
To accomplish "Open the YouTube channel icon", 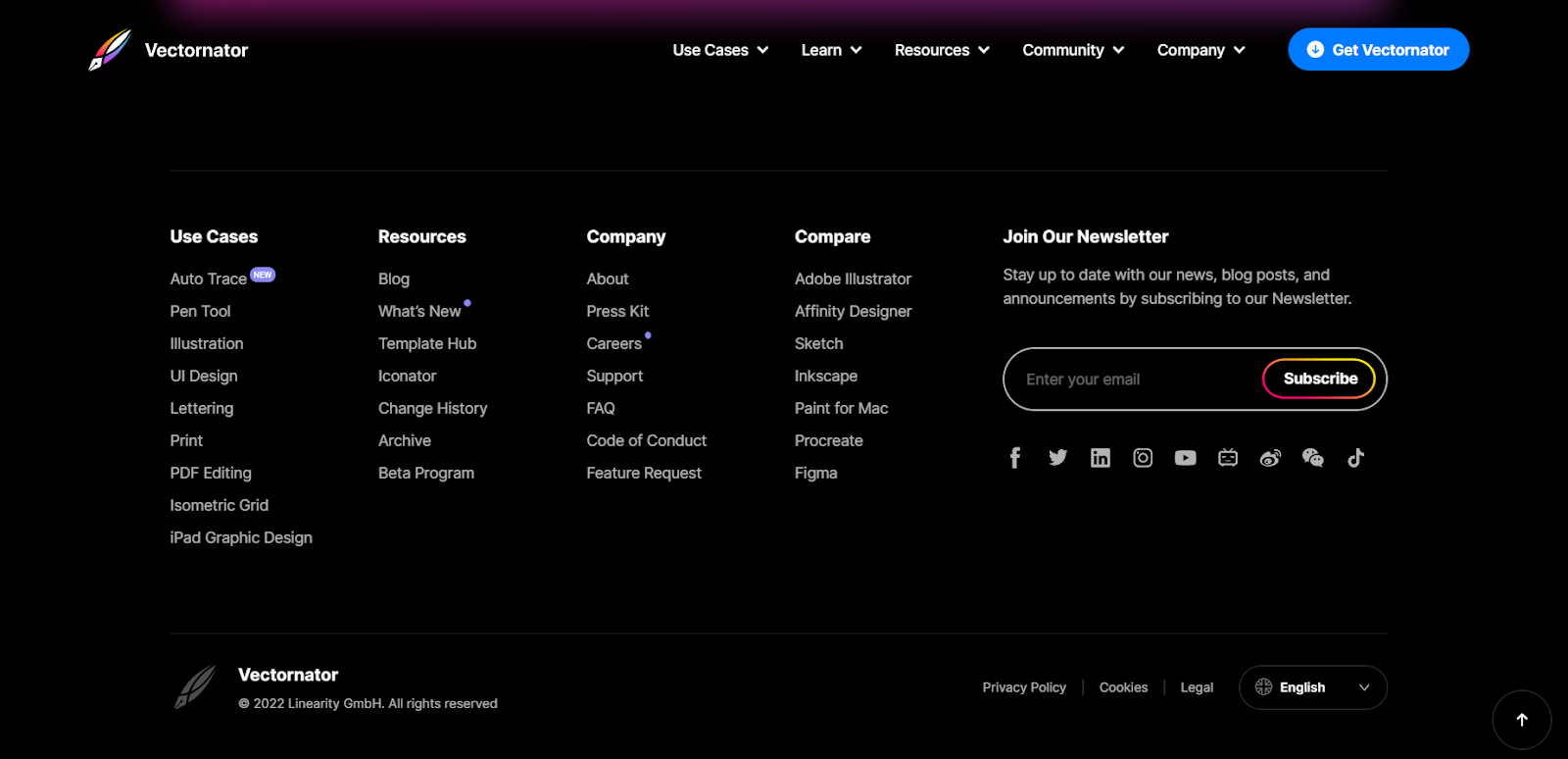I will (1186, 458).
